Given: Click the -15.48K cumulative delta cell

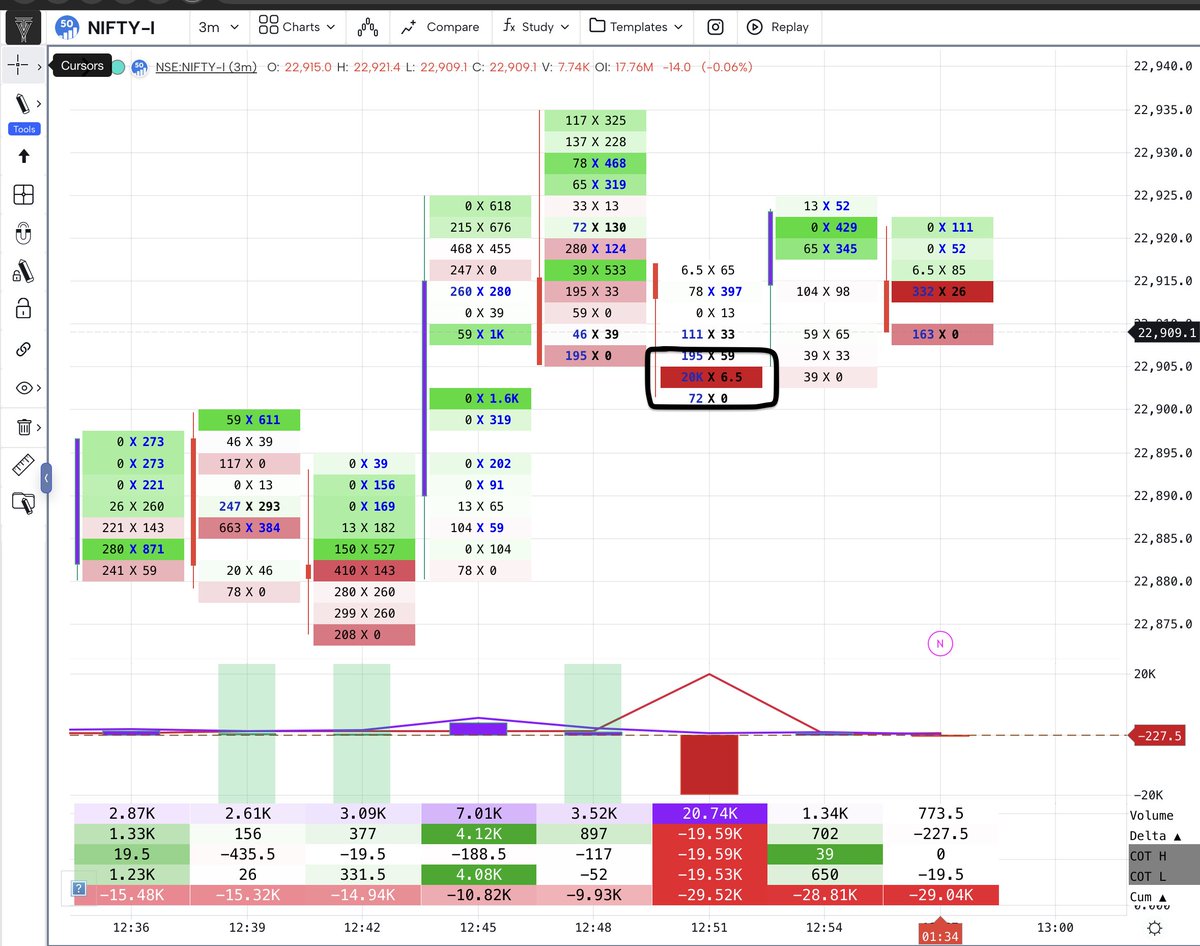Looking at the screenshot, I should coord(130,895).
